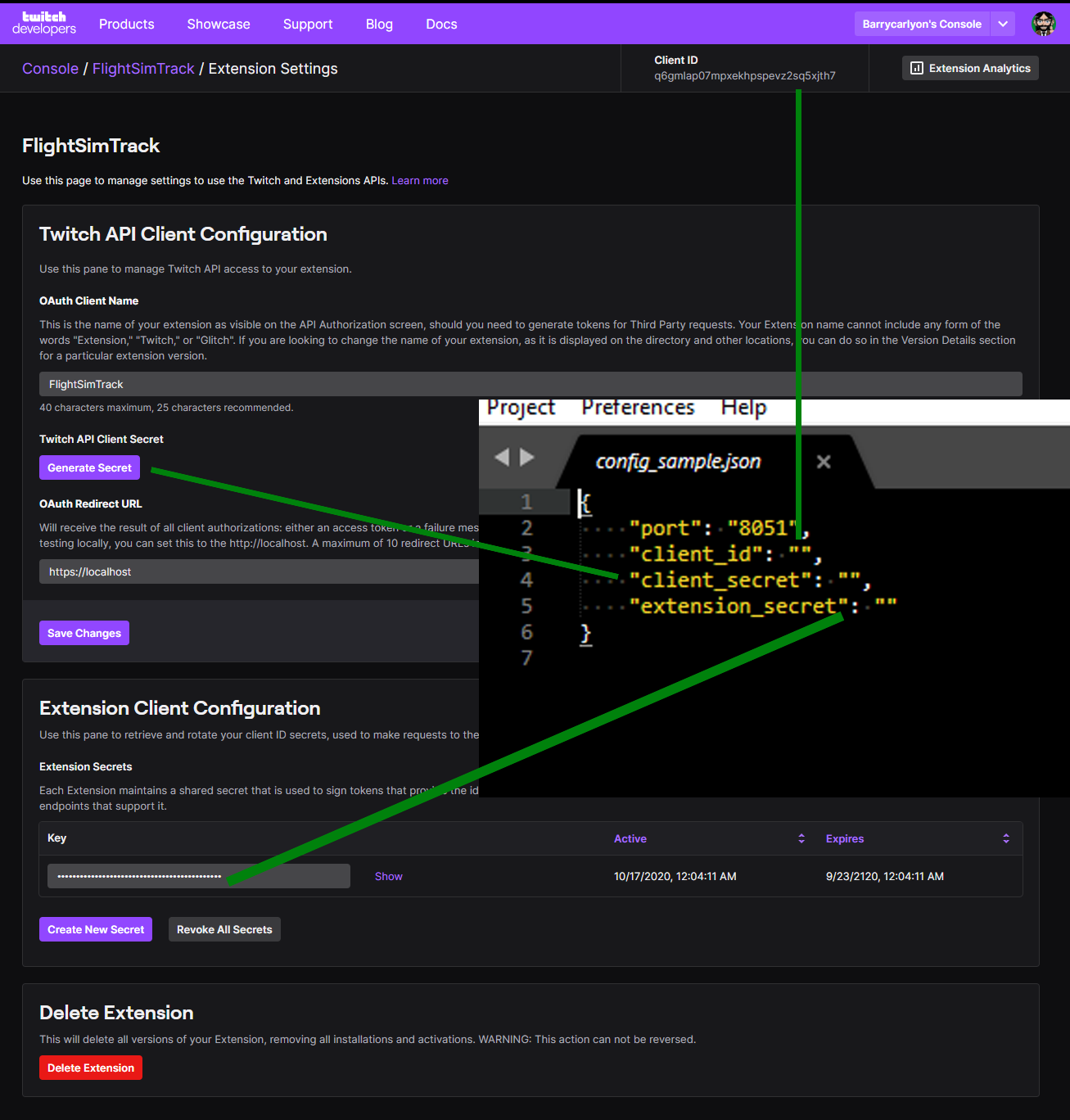Click line number 1 in the gutter
Viewport: 1070px width, 1120px height.
click(526, 501)
